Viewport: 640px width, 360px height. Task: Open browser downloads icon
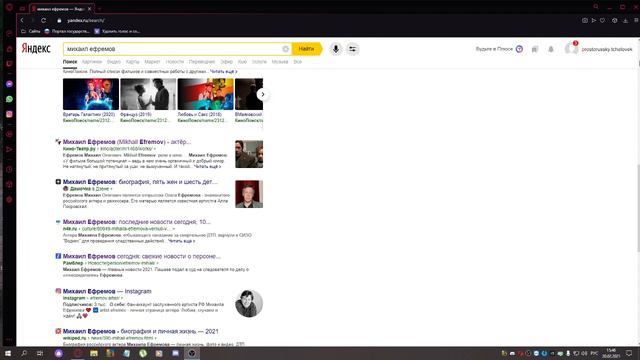(x=625, y=20)
